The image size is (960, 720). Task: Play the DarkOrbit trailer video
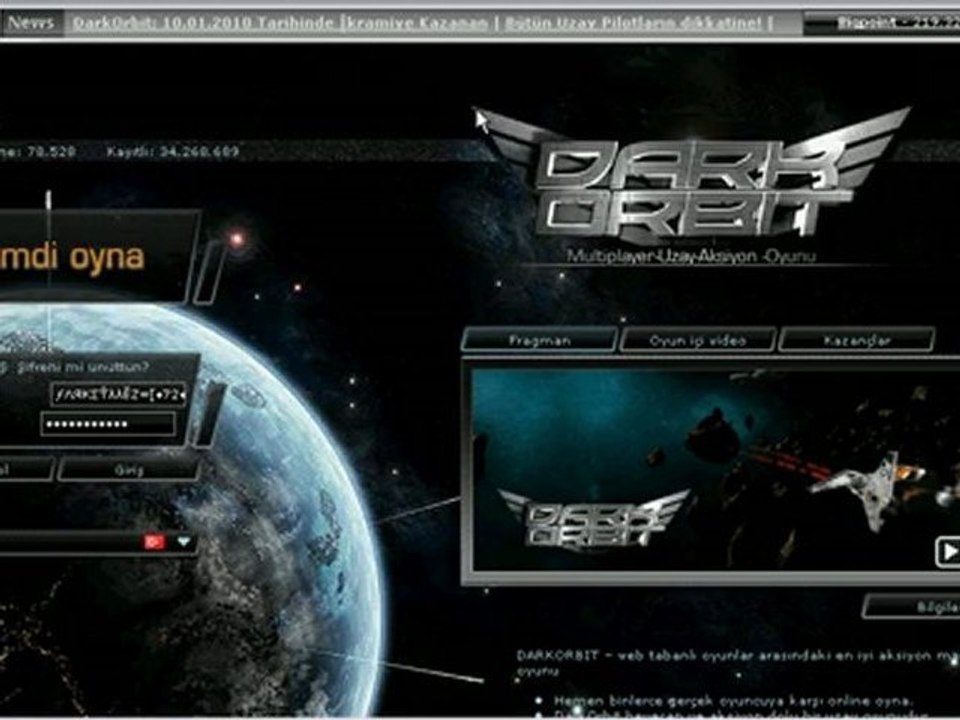pyautogui.click(x=948, y=552)
